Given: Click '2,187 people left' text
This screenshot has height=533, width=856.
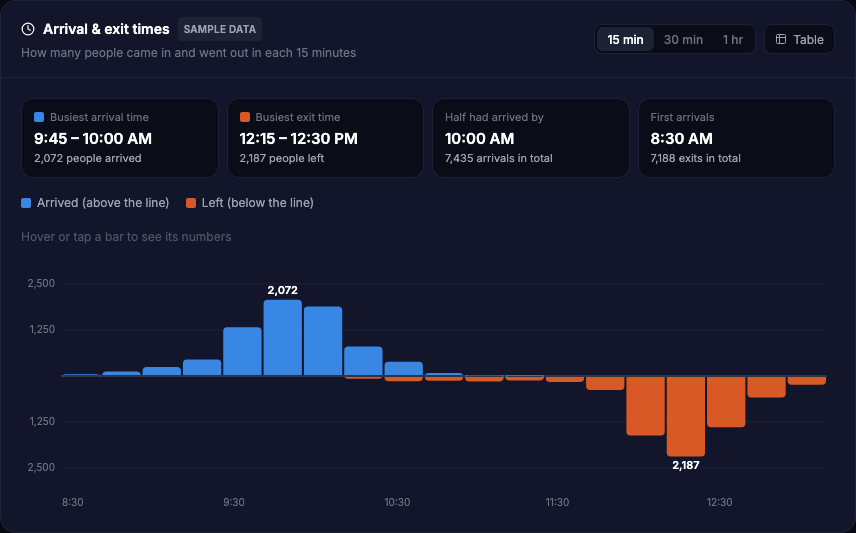Looking at the screenshot, I should click(282, 158).
